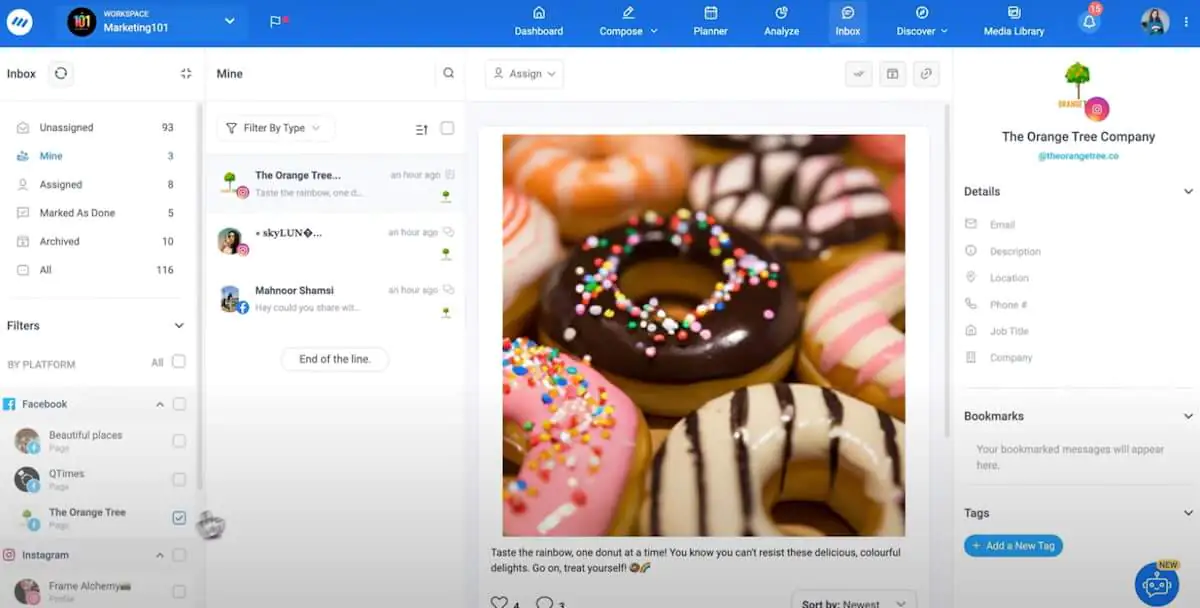Click the Add a New Tag button
Image resolution: width=1200 pixels, height=608 pixels.
coord(1013,546)
